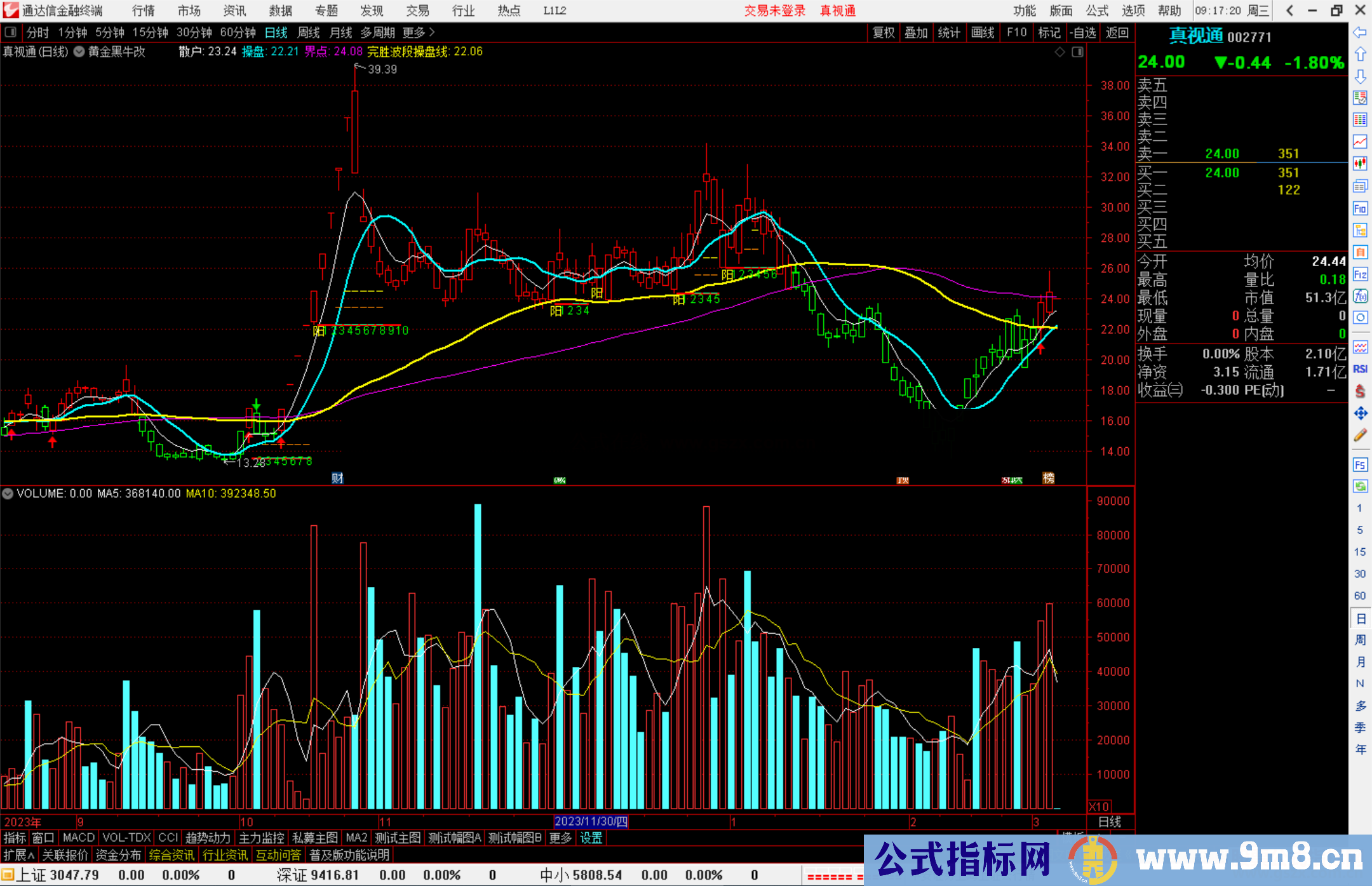Click the wavy lines indicator sidebar icon
The image size is (1372, 886).
[1360, 347]
